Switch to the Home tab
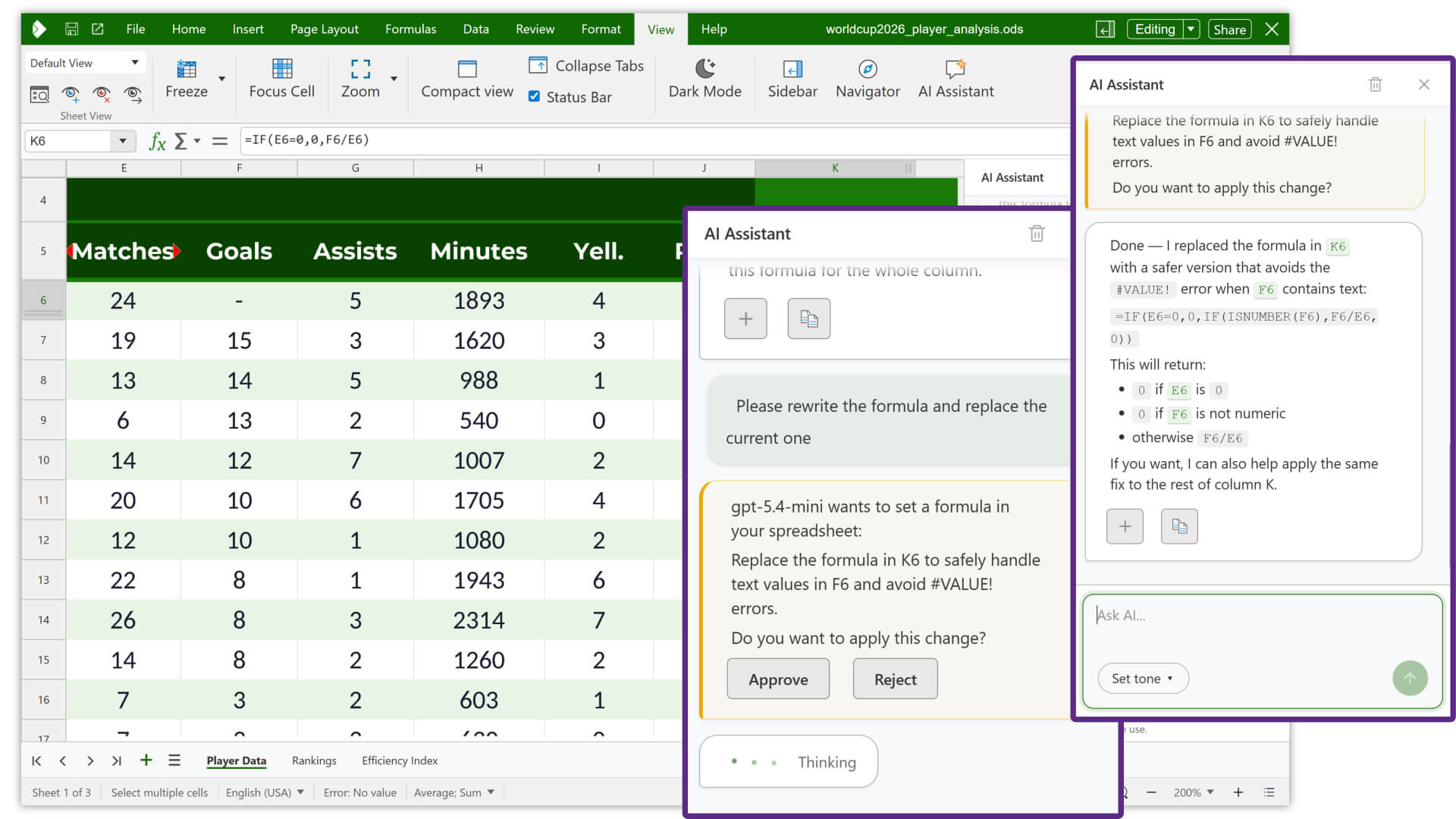This screenshot has height=819, width=1456. [189, 29]
